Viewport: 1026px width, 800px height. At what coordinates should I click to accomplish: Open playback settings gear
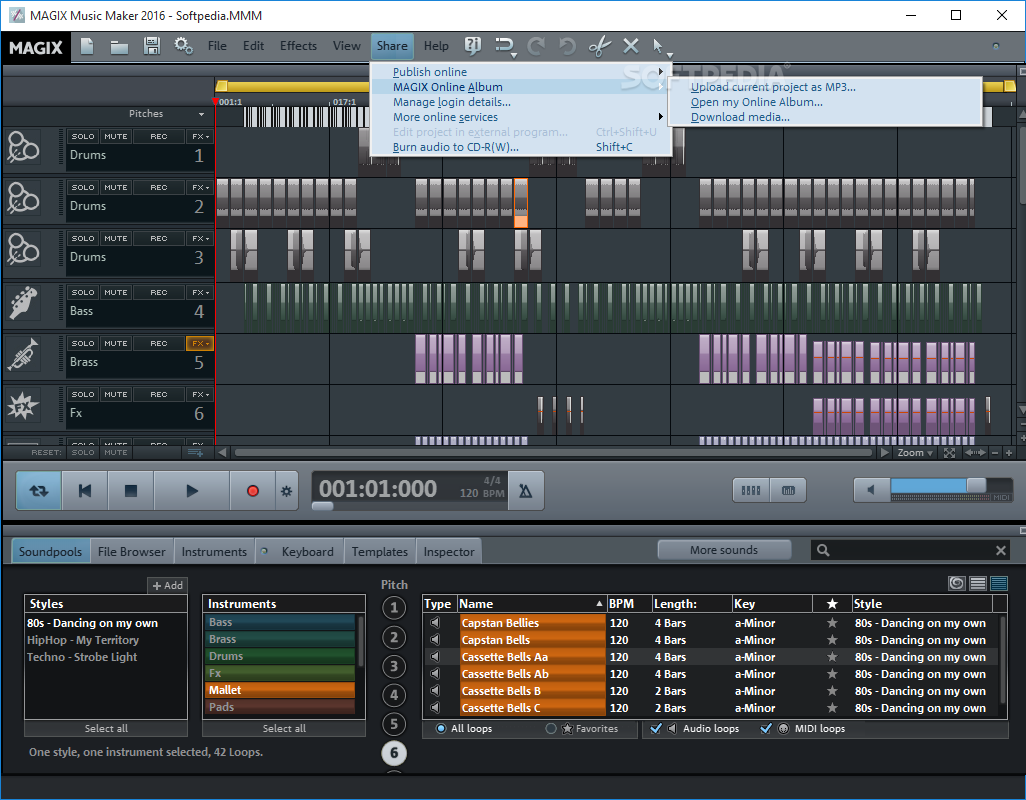tap(287, 491)
